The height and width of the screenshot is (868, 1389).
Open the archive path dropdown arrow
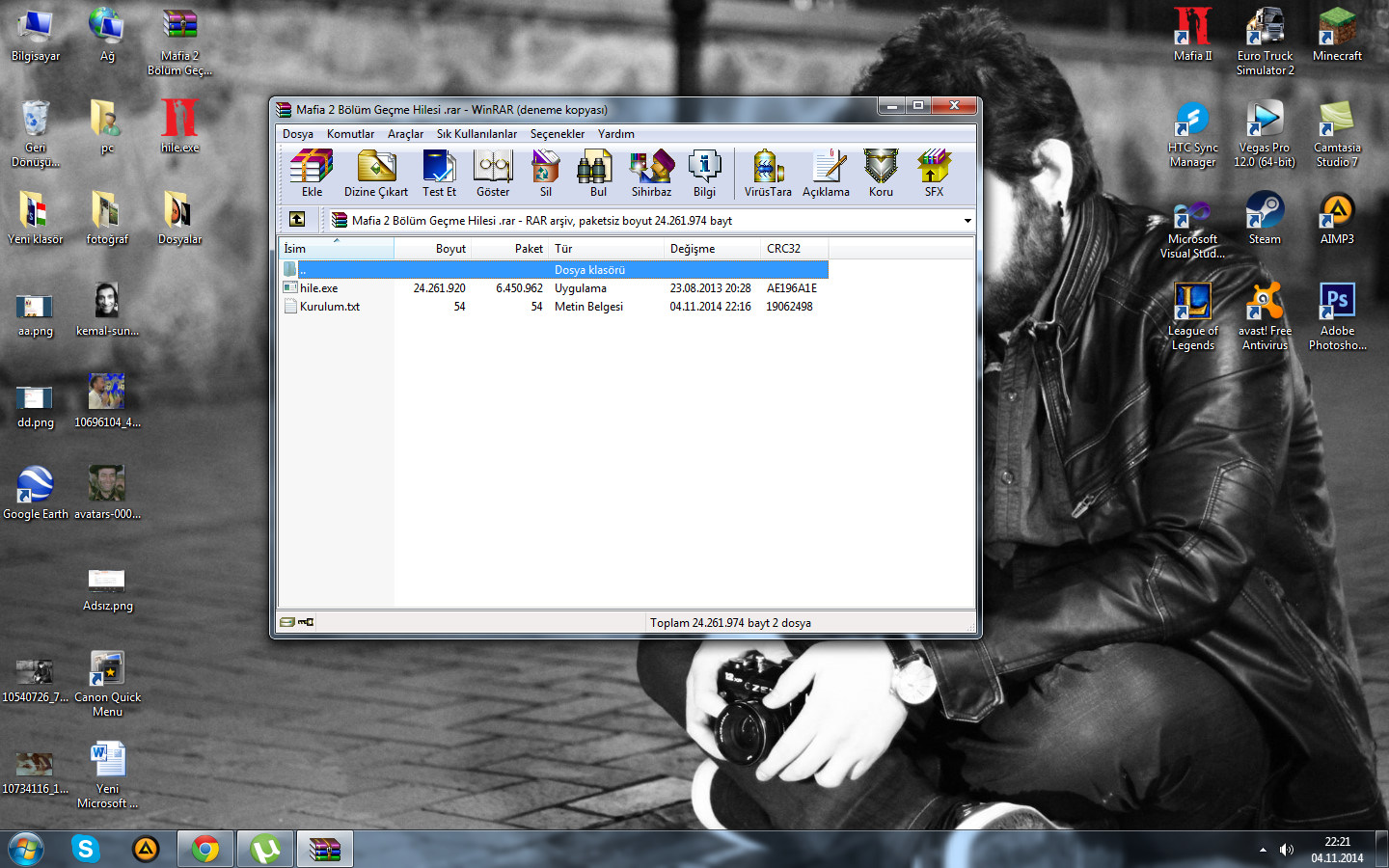click(x=967, y=221)
